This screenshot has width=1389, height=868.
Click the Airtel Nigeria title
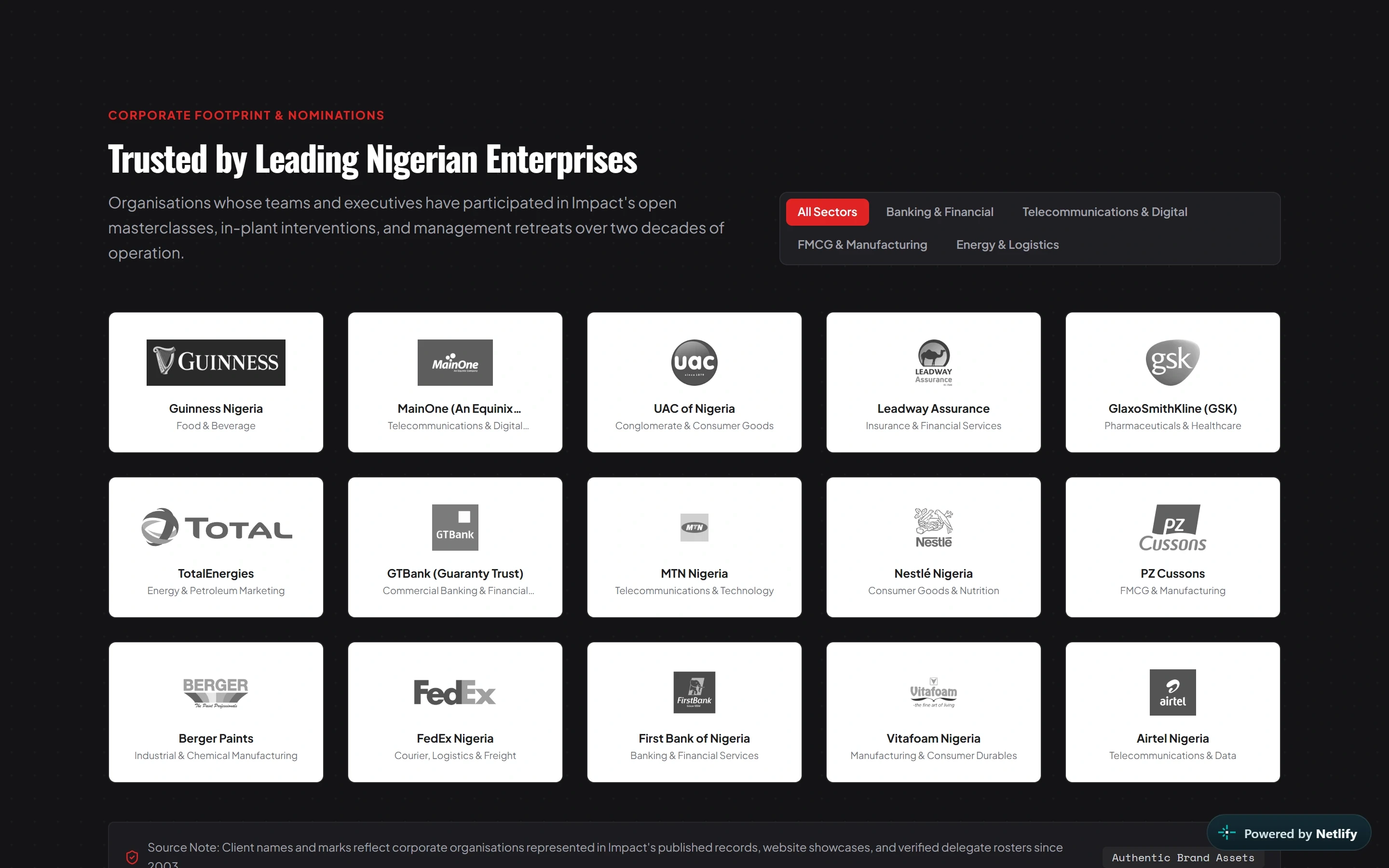(x=1172, y=738)
